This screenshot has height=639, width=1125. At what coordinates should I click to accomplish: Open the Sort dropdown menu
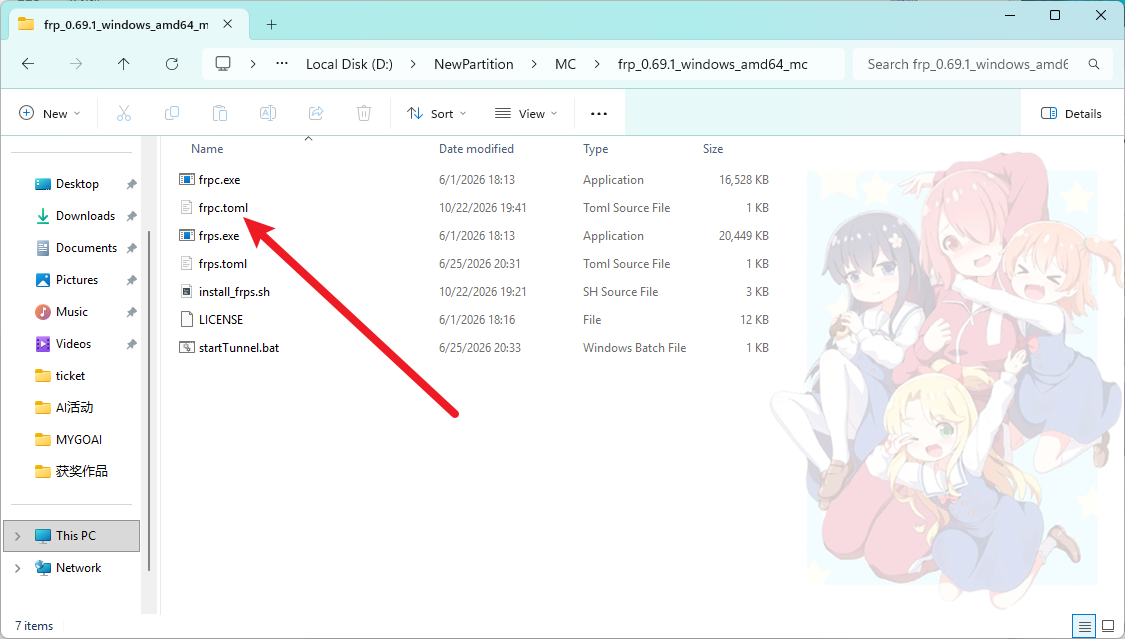[436, 113]
